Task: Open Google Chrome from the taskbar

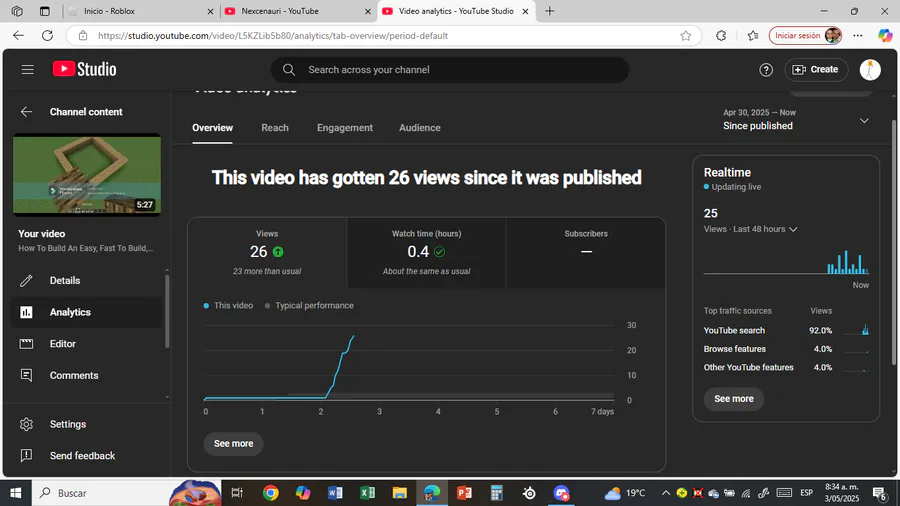Action: 271,493
